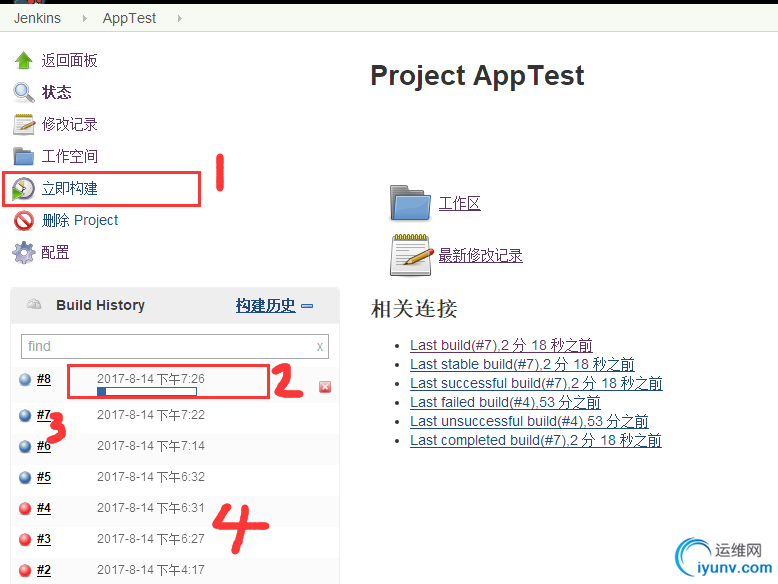
Task: Click the Build History title
Action: tap(100, 305)
